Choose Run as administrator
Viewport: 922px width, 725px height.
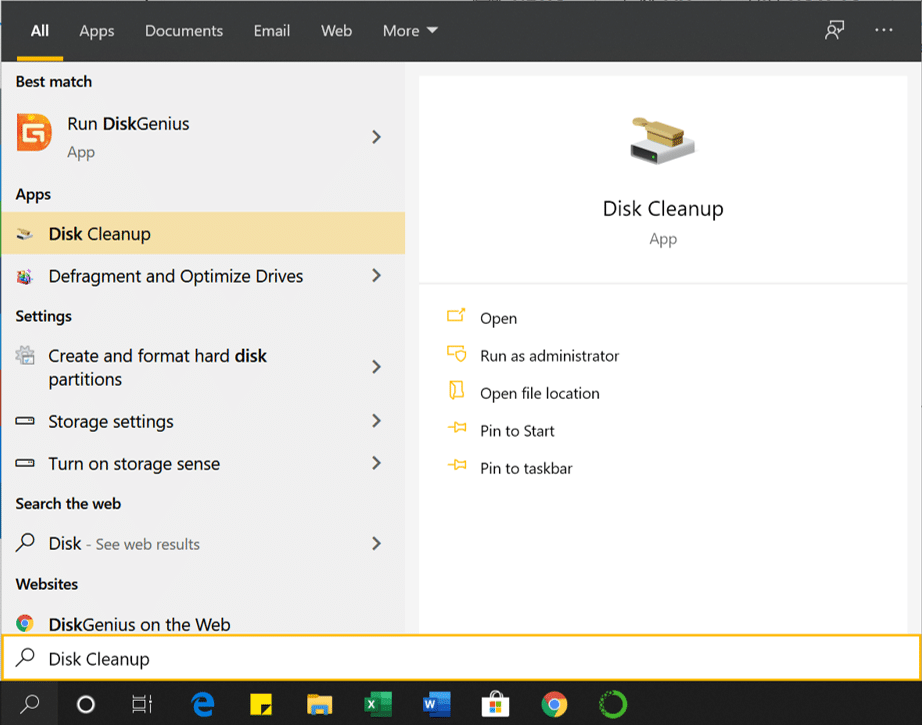[549, 356]
